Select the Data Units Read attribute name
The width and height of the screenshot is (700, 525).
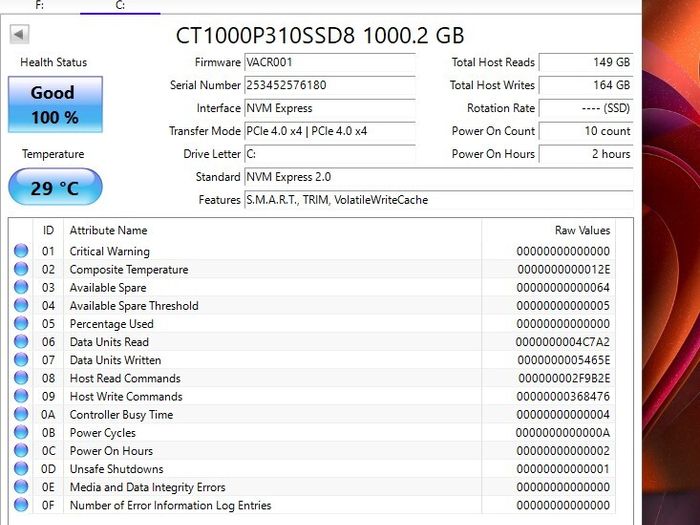coord(109,342)
